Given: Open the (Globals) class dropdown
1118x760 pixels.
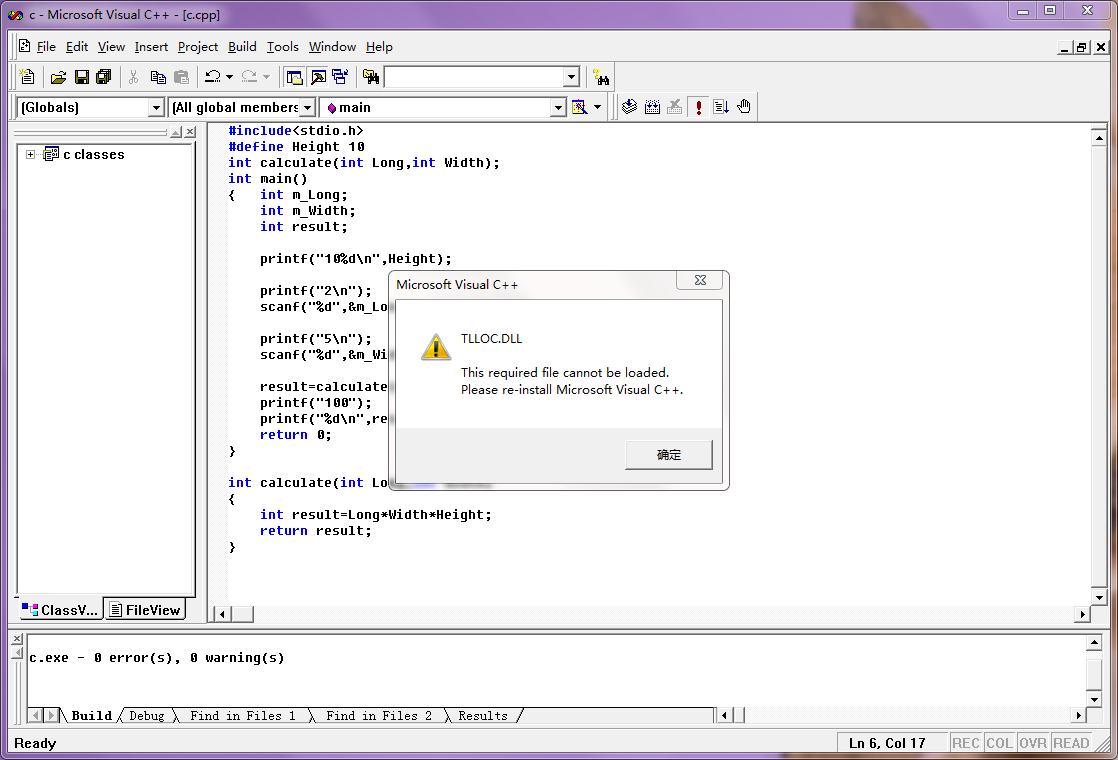Looking at the screenshot, I should pos(156,108).
